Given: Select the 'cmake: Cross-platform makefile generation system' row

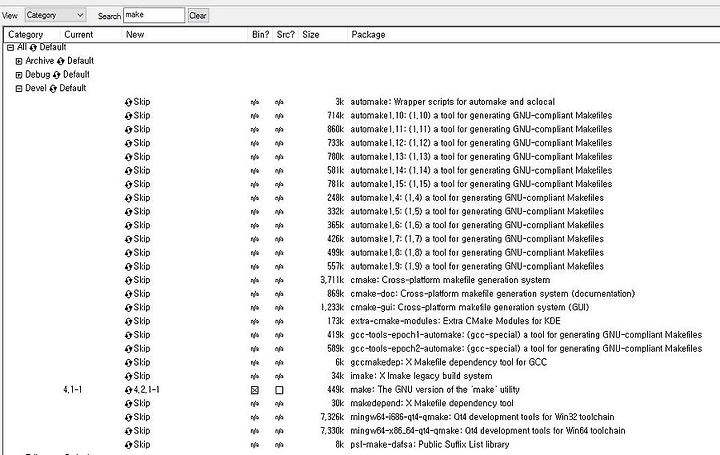Looking at the screenshot, I should click(x=450, y=280).
